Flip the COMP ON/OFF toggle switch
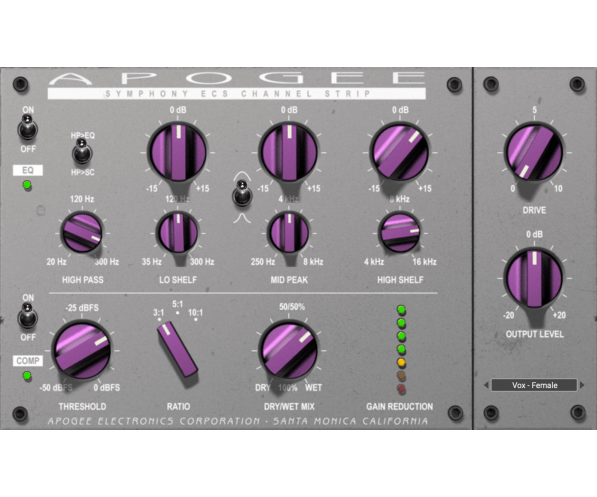597x497 pixels. (27, 316)
